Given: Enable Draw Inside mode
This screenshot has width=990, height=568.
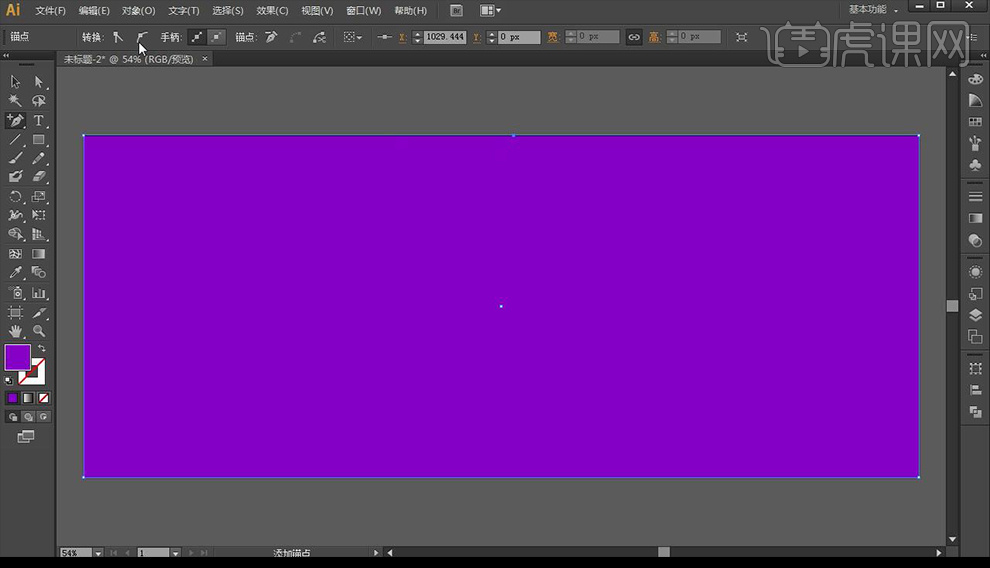Looking at the screenshot, I should point(43,417).
